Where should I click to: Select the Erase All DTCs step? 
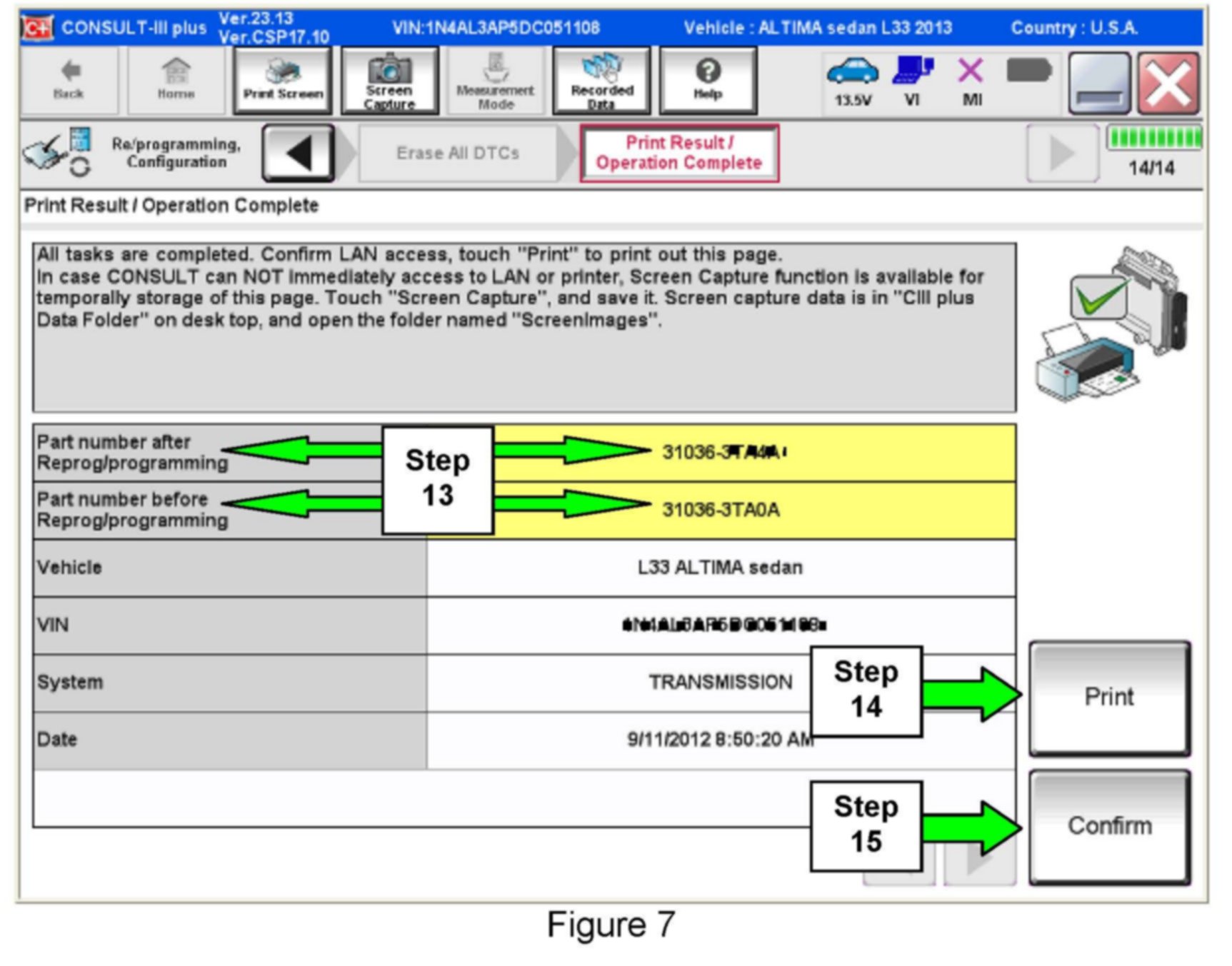(x=458, y=154)
